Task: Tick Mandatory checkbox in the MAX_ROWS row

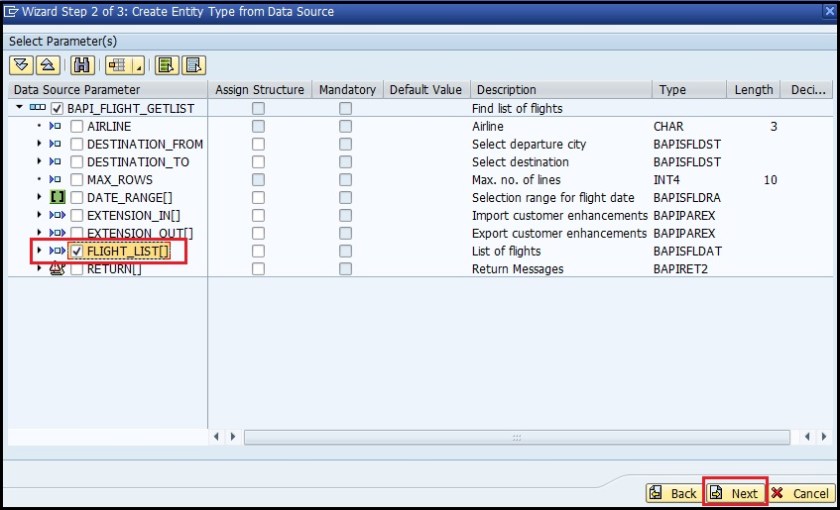Action: pos(346,180)
